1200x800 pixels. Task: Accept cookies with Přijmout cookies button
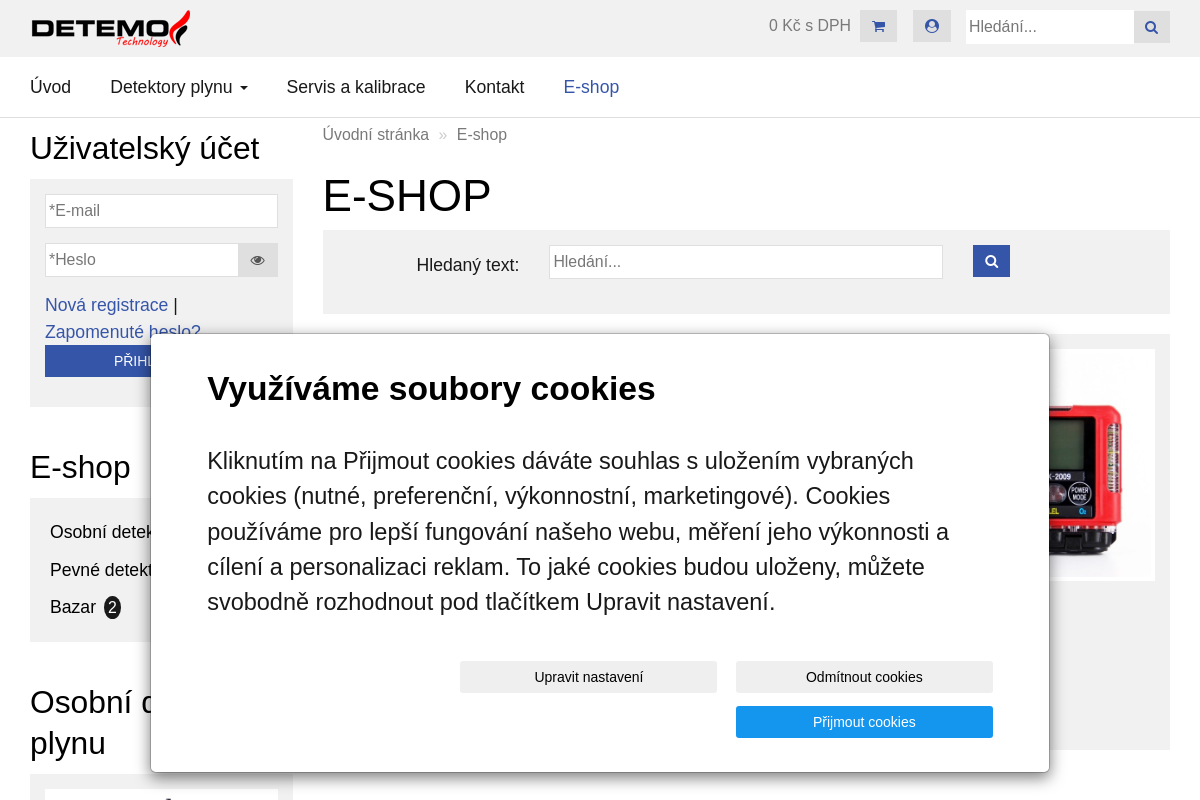[864, 722]
